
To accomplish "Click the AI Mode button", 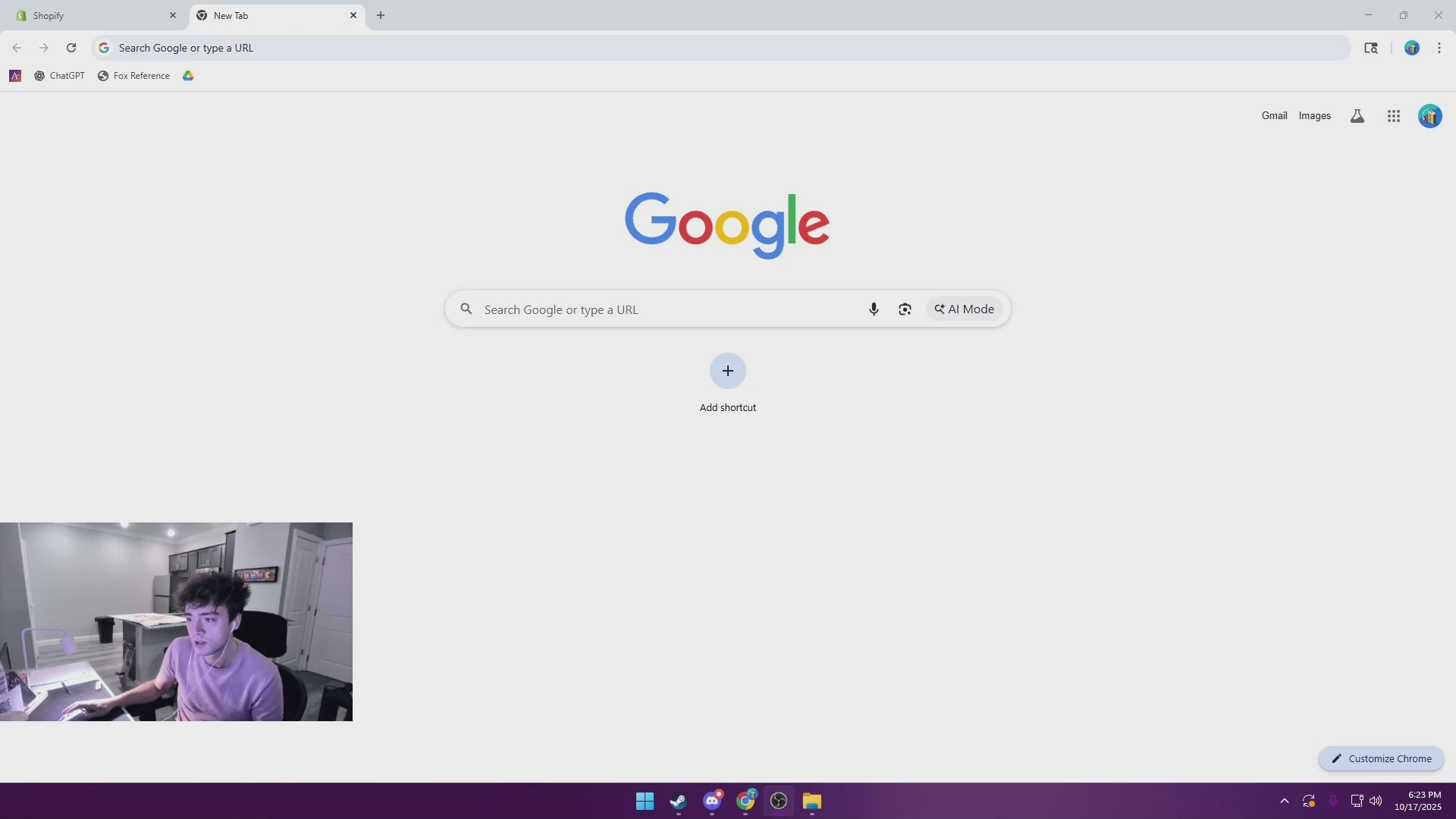I will pos(964,309).
